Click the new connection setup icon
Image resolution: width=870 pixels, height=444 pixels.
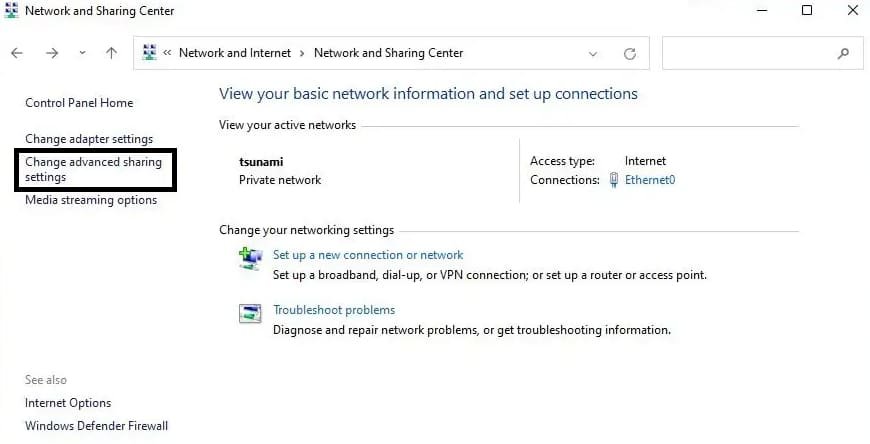point(250,259)
